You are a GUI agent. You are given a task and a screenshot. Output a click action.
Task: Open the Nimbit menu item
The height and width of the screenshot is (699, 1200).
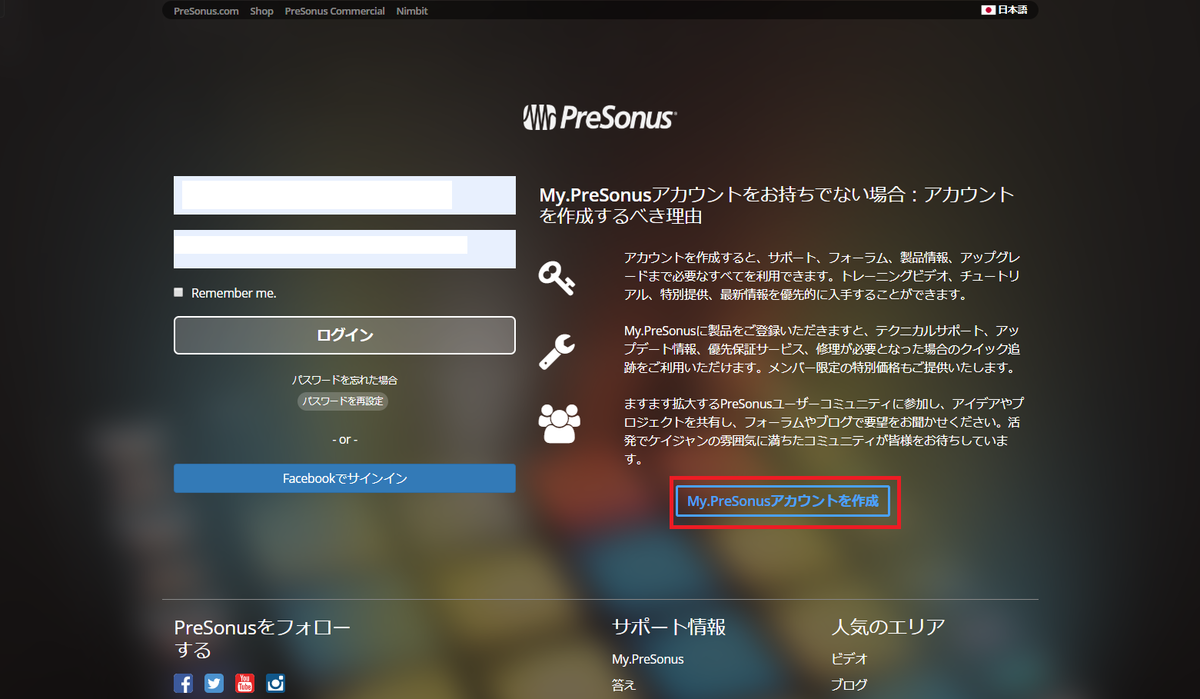[413, 10]
